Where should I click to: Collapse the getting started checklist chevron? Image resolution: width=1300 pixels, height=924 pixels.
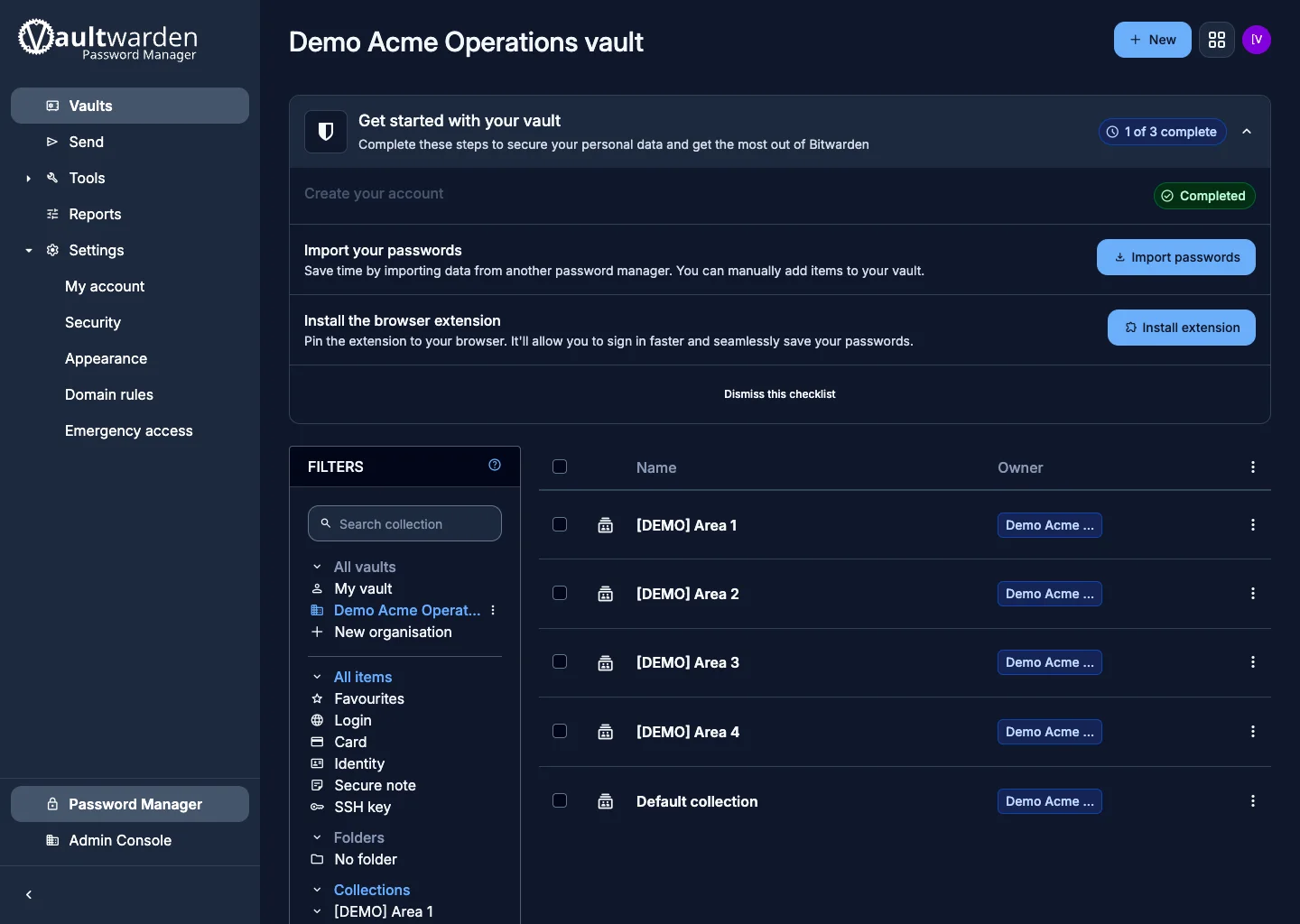point(1247,132)
